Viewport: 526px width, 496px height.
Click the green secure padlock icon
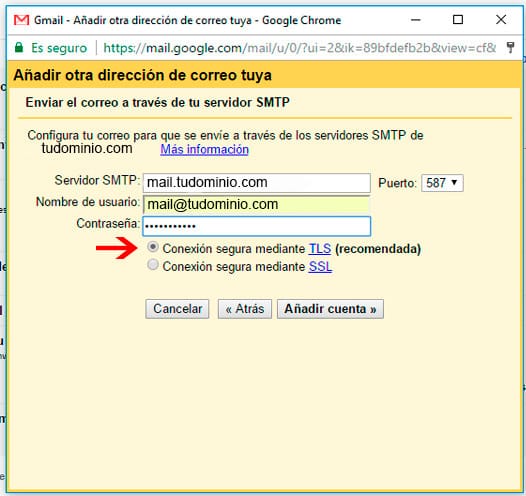coord(19,47)
